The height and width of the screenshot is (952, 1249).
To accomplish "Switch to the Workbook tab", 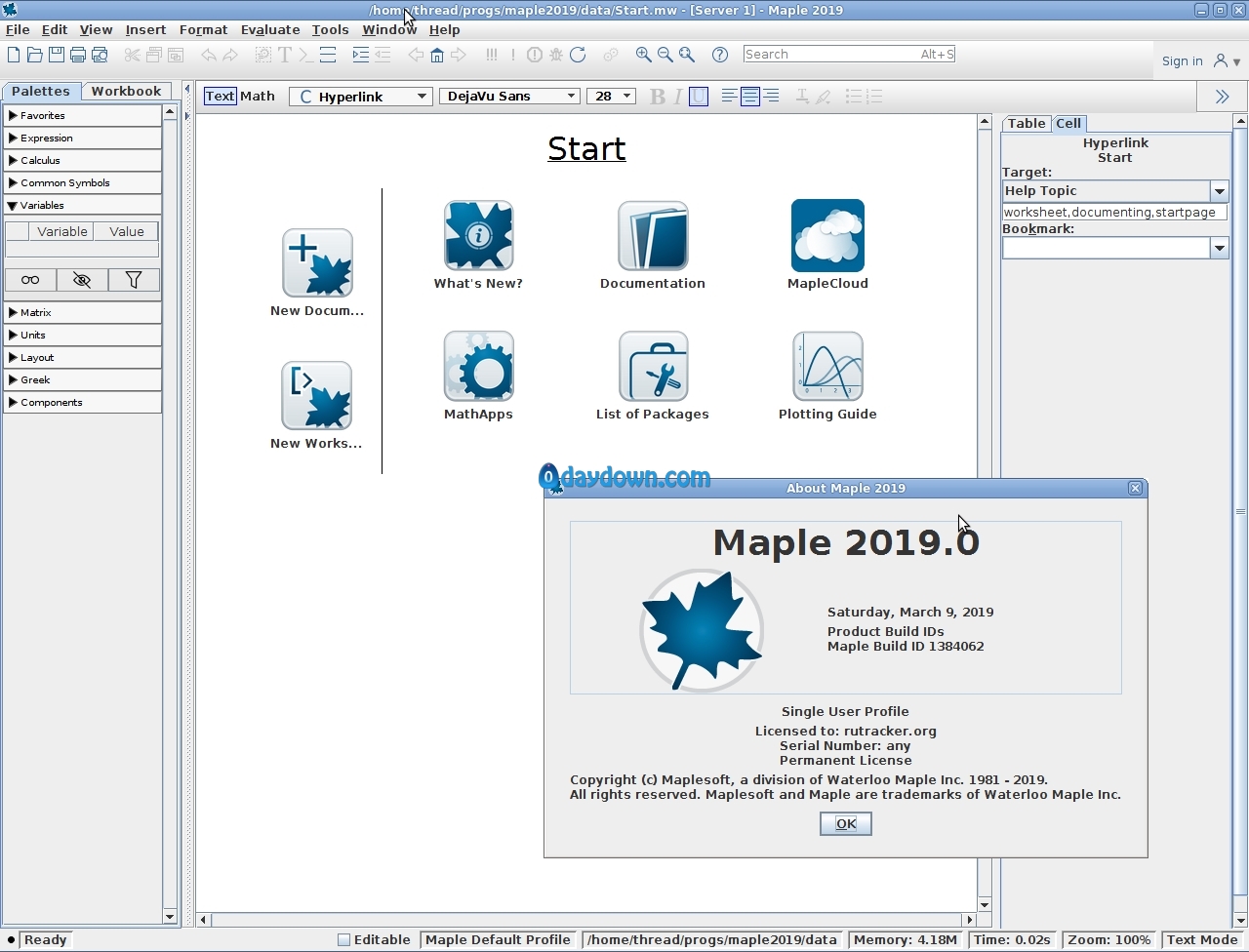I will point(126,91).
